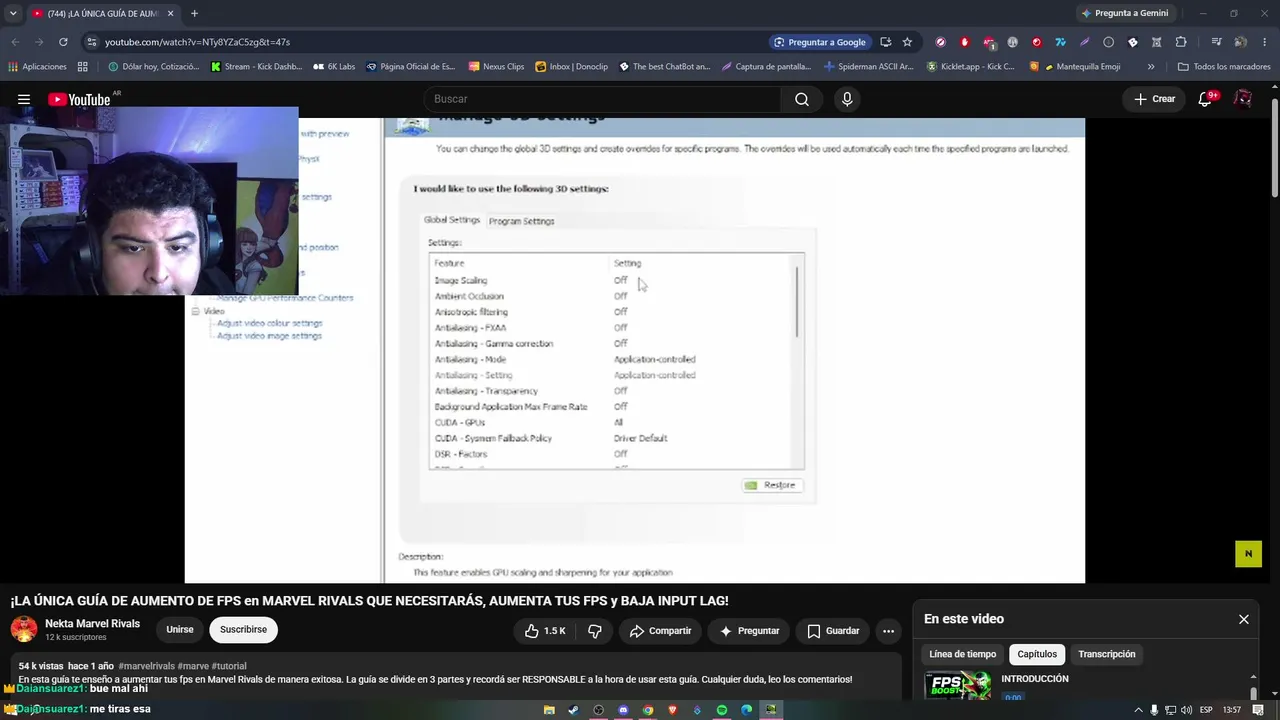Viewport: 1280px width, 720px height.
Task: Open the Stream - Kick Dashboard bookmark
Action: point(255,67)
